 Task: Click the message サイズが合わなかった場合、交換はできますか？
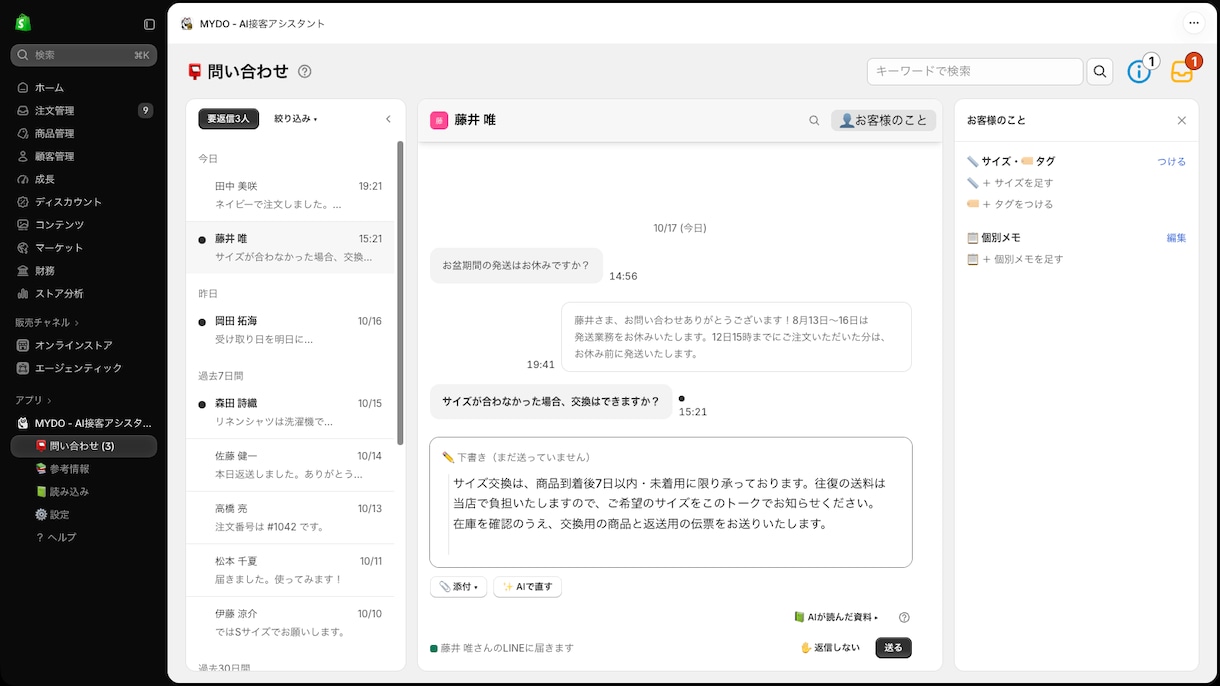pos(551,401)
